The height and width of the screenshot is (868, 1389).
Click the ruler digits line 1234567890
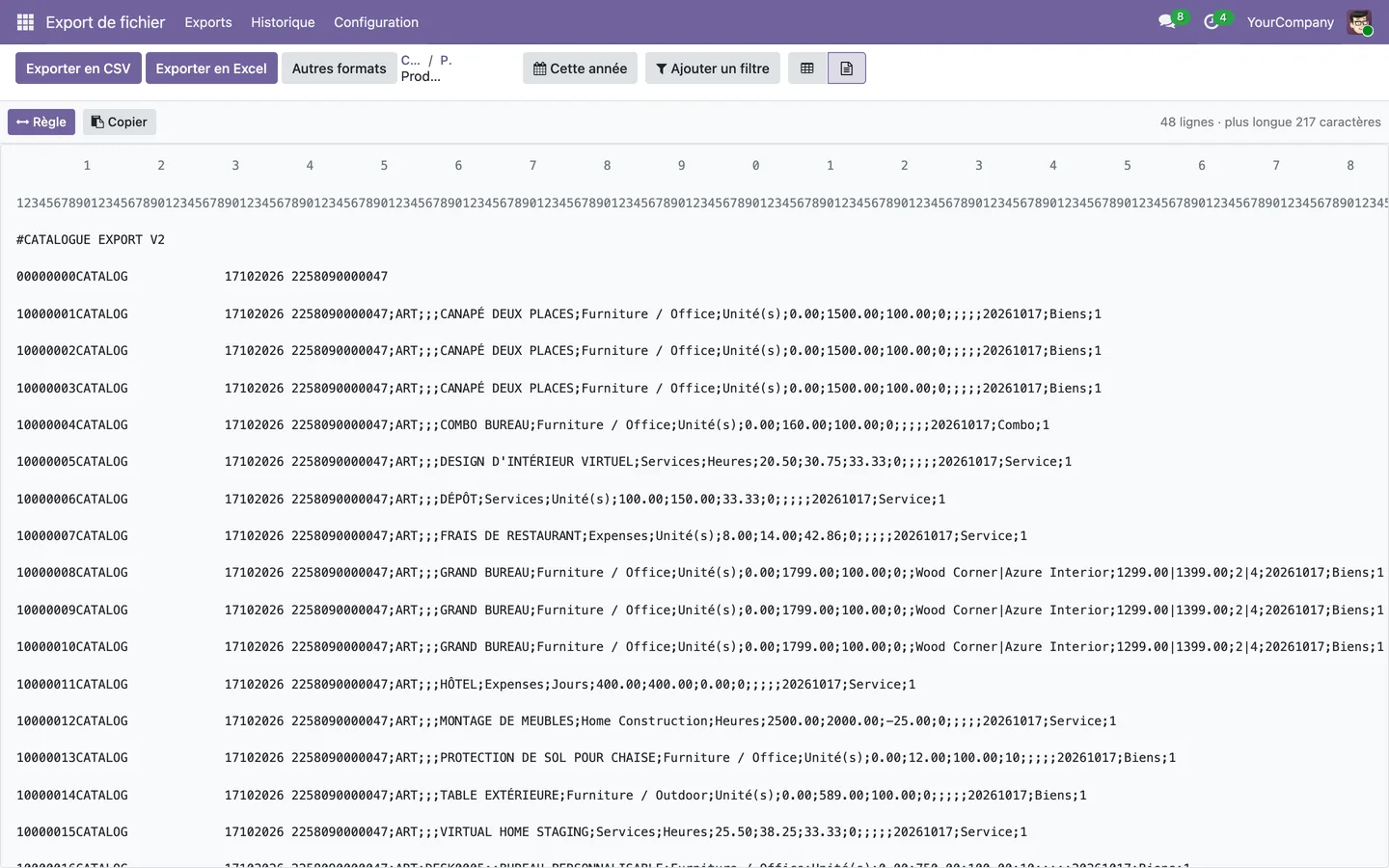[702, 203]
